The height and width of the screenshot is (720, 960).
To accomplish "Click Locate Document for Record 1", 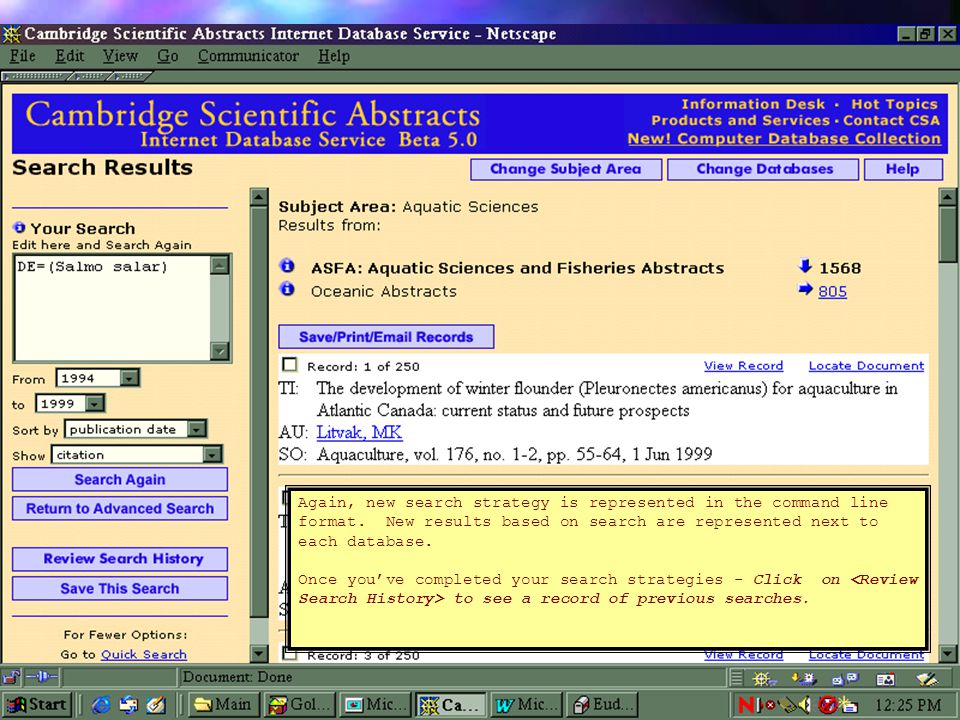I will tap(866, 366).
